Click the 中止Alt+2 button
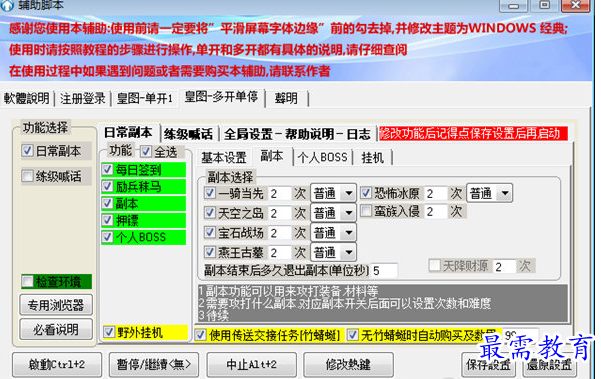 pos(251,364)
